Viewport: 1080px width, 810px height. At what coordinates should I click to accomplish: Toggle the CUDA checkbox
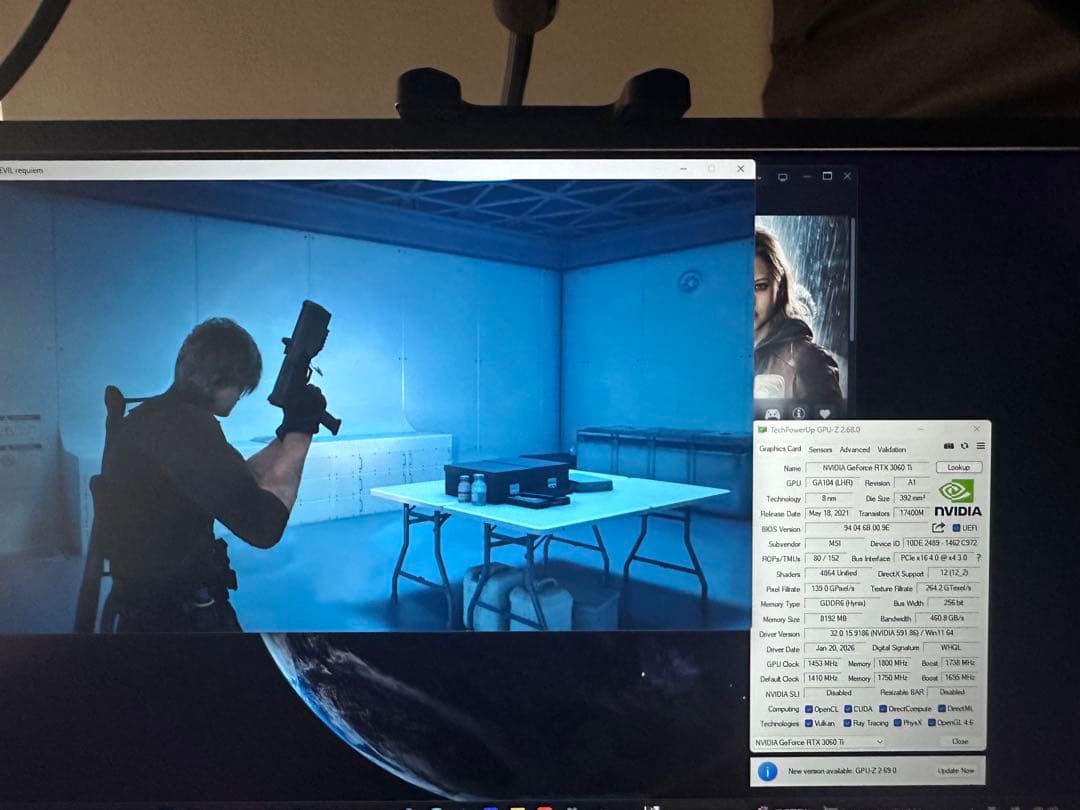[848, 709]
